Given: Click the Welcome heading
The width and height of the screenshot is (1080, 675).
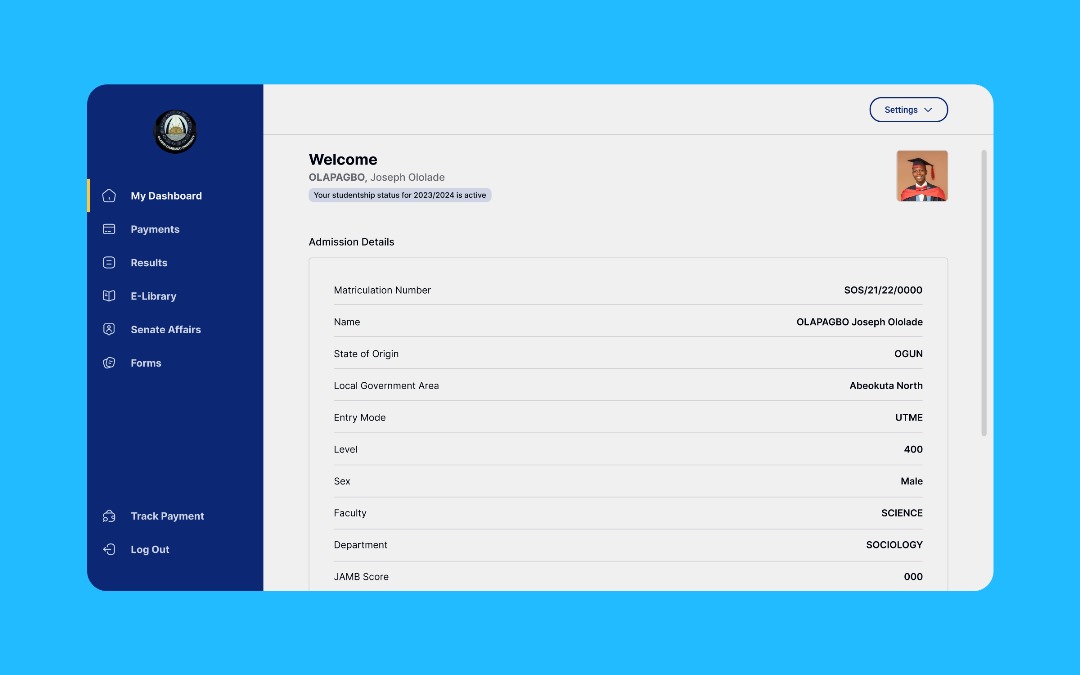Looking at the screenshot, I should 343,159.
